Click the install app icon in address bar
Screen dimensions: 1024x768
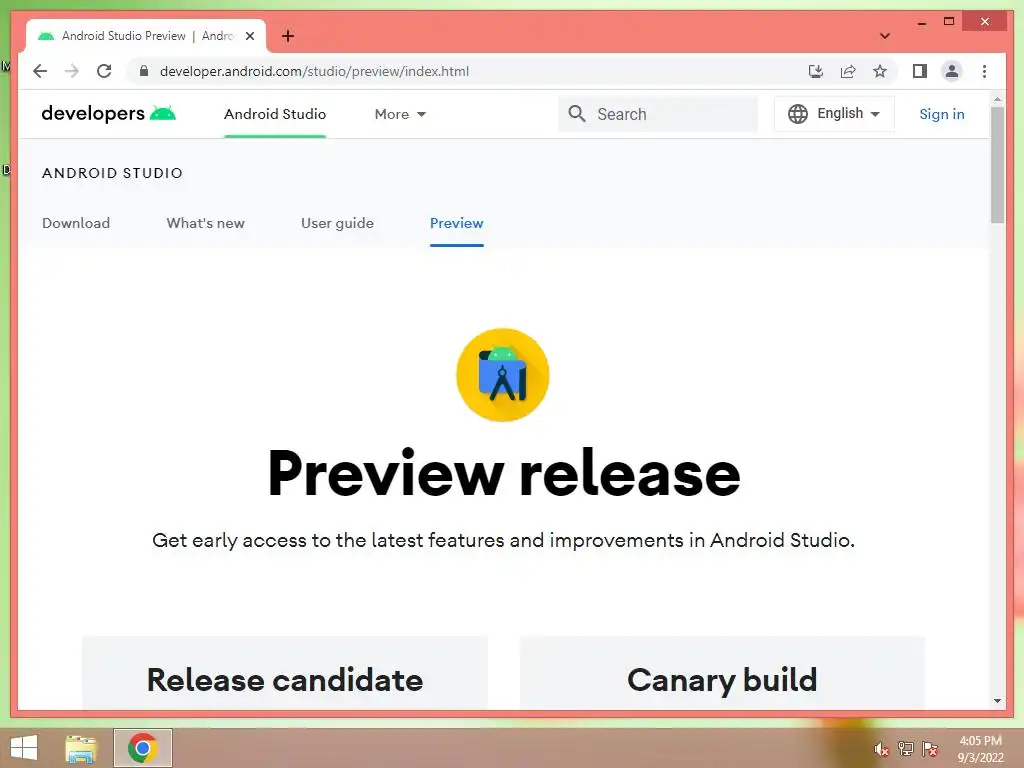(x=816, y=71)
